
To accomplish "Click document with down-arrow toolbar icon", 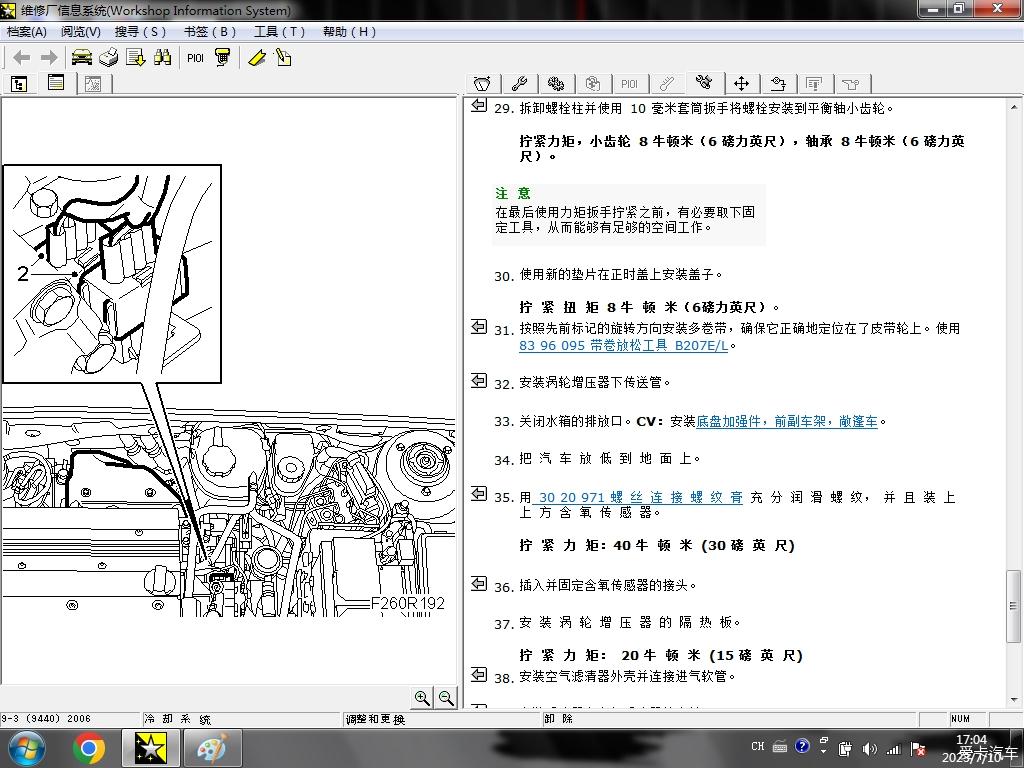I will click(x=136, y=57).
